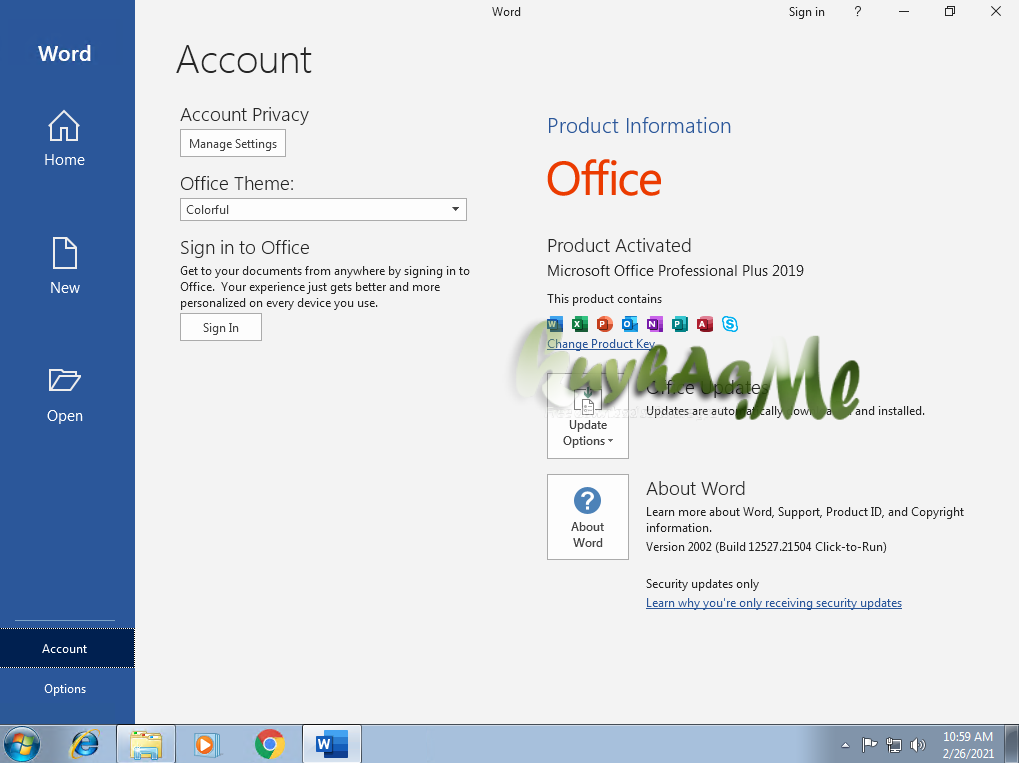Open the Home page in the Word sidebar
The height and width of the screenshot is (763, 1019).
[x=64, y=139]
